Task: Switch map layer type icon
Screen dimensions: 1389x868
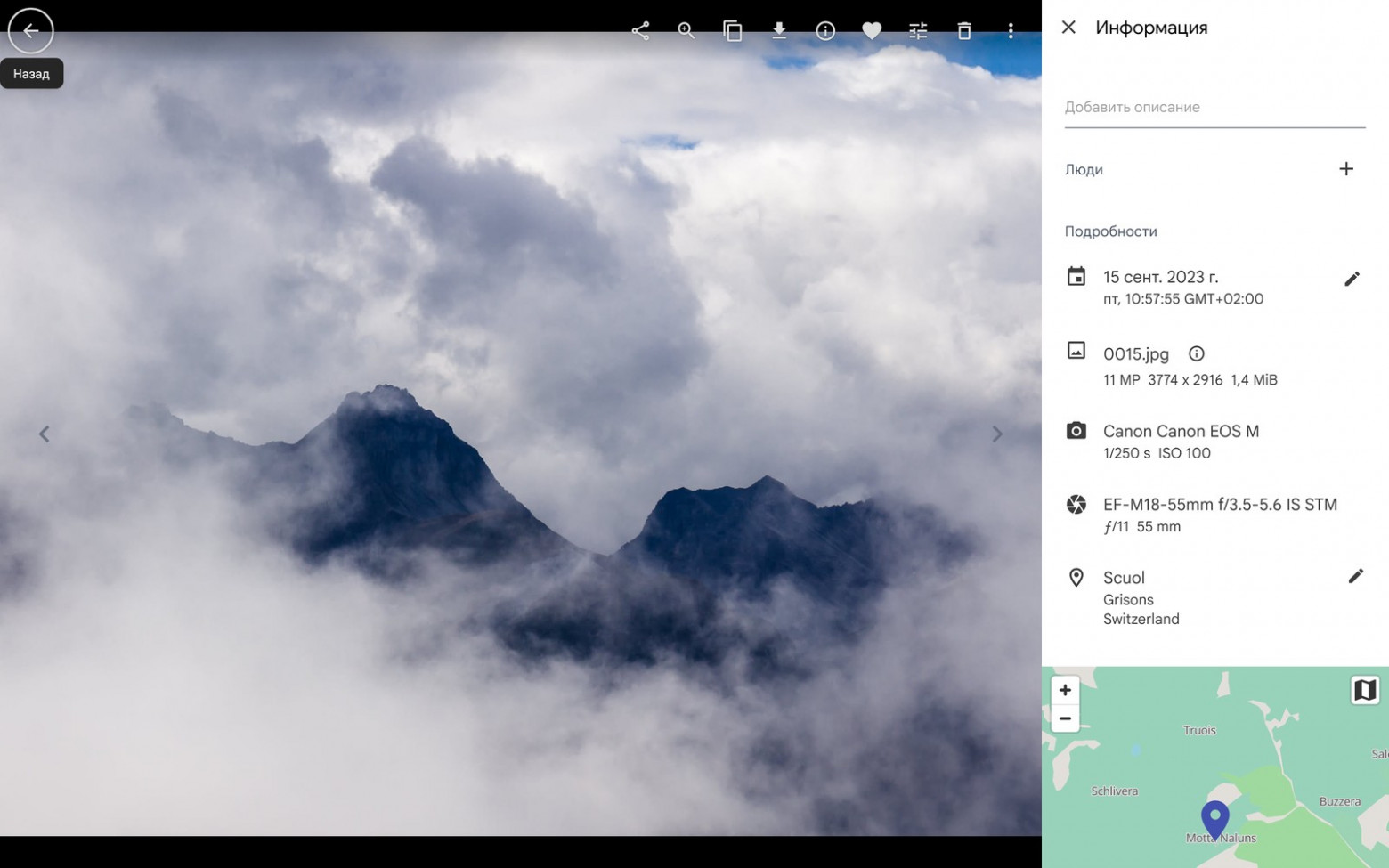Action: [1364, 690]
